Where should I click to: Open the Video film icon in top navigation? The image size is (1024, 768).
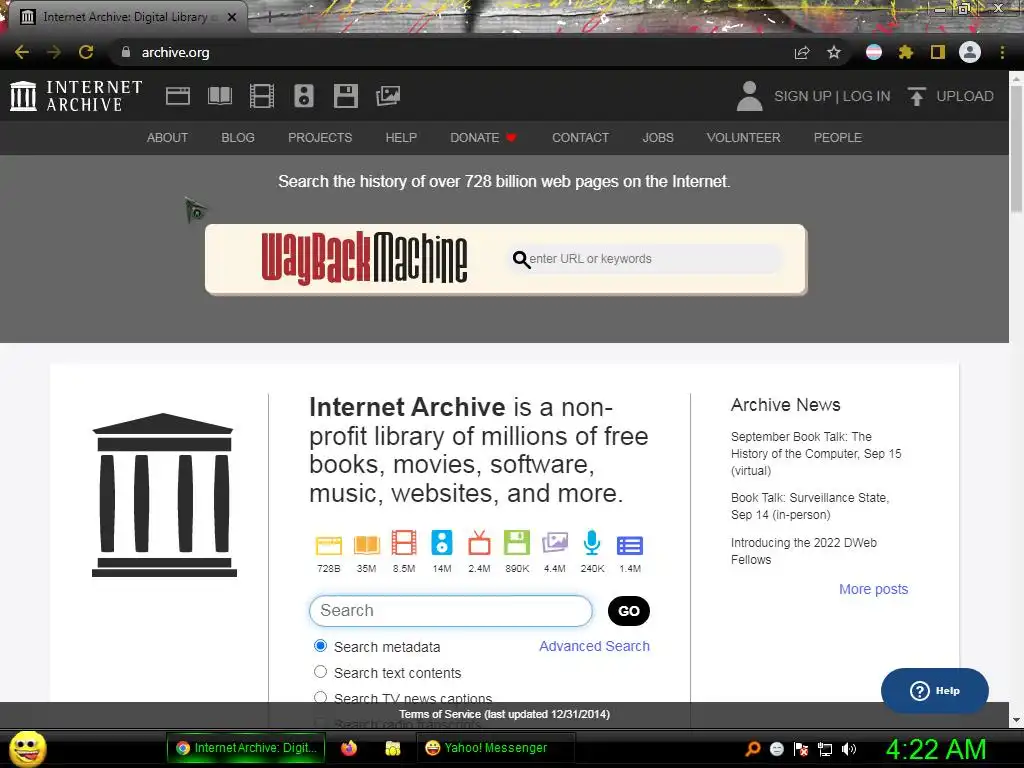click(262, 96)
